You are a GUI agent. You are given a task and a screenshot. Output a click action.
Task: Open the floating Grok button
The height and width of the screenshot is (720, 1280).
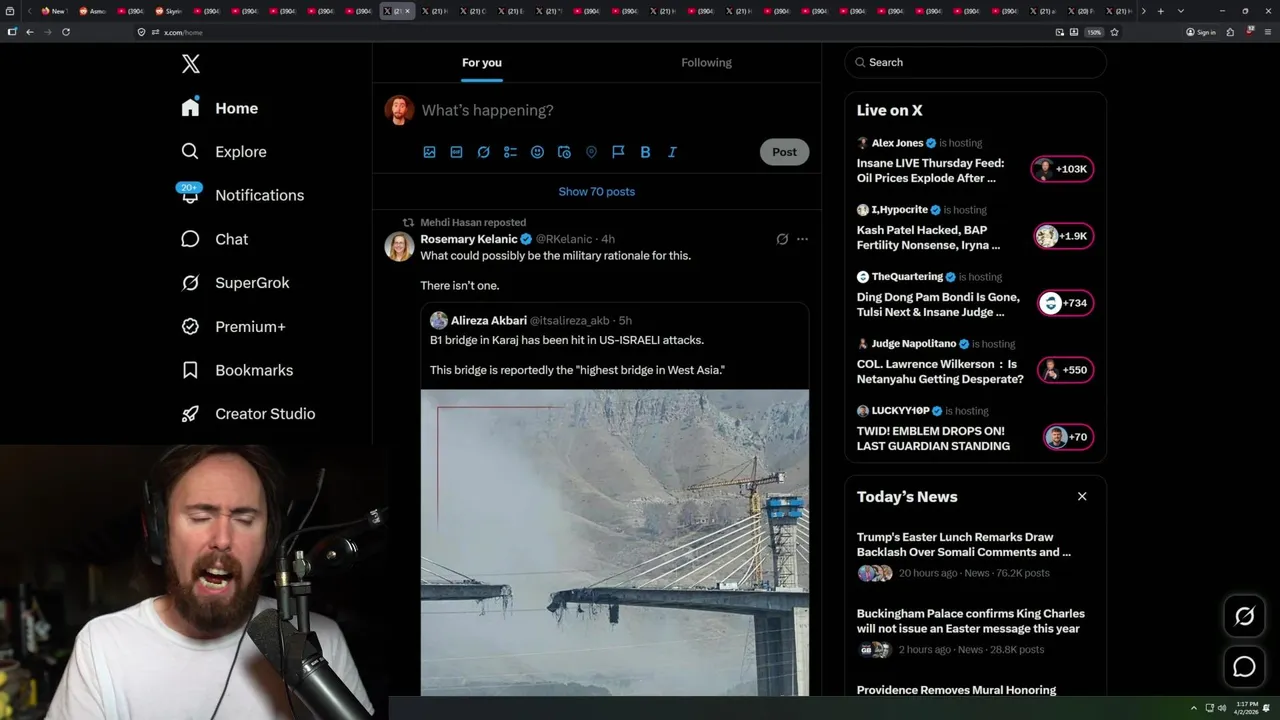click(1244, 617)
